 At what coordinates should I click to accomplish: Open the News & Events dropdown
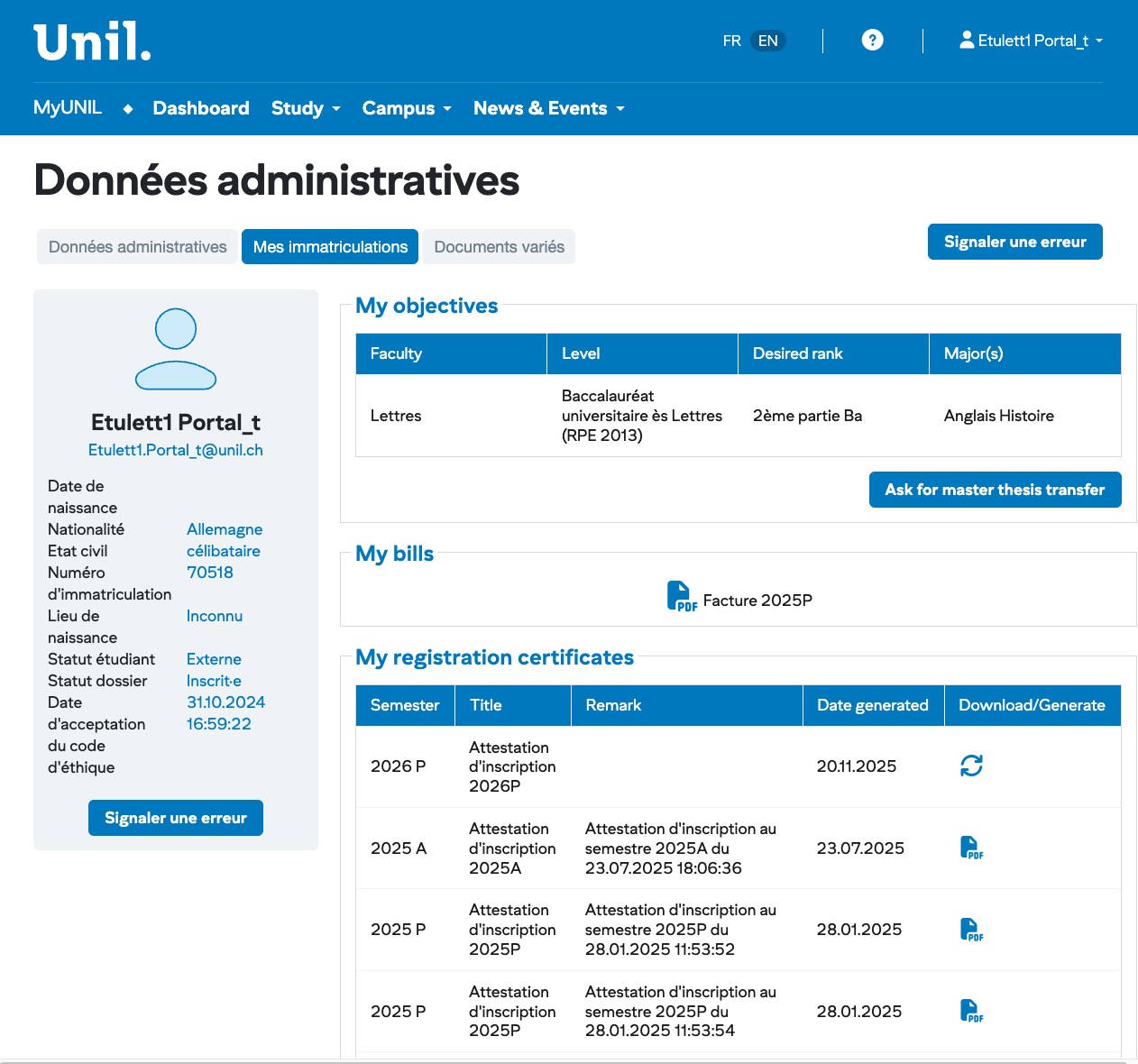(548, 108)
